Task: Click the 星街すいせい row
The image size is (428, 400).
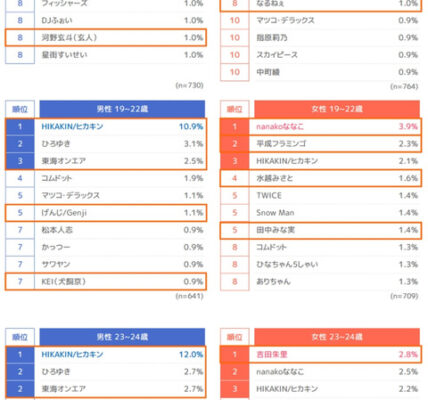Action: pos(106,55)
